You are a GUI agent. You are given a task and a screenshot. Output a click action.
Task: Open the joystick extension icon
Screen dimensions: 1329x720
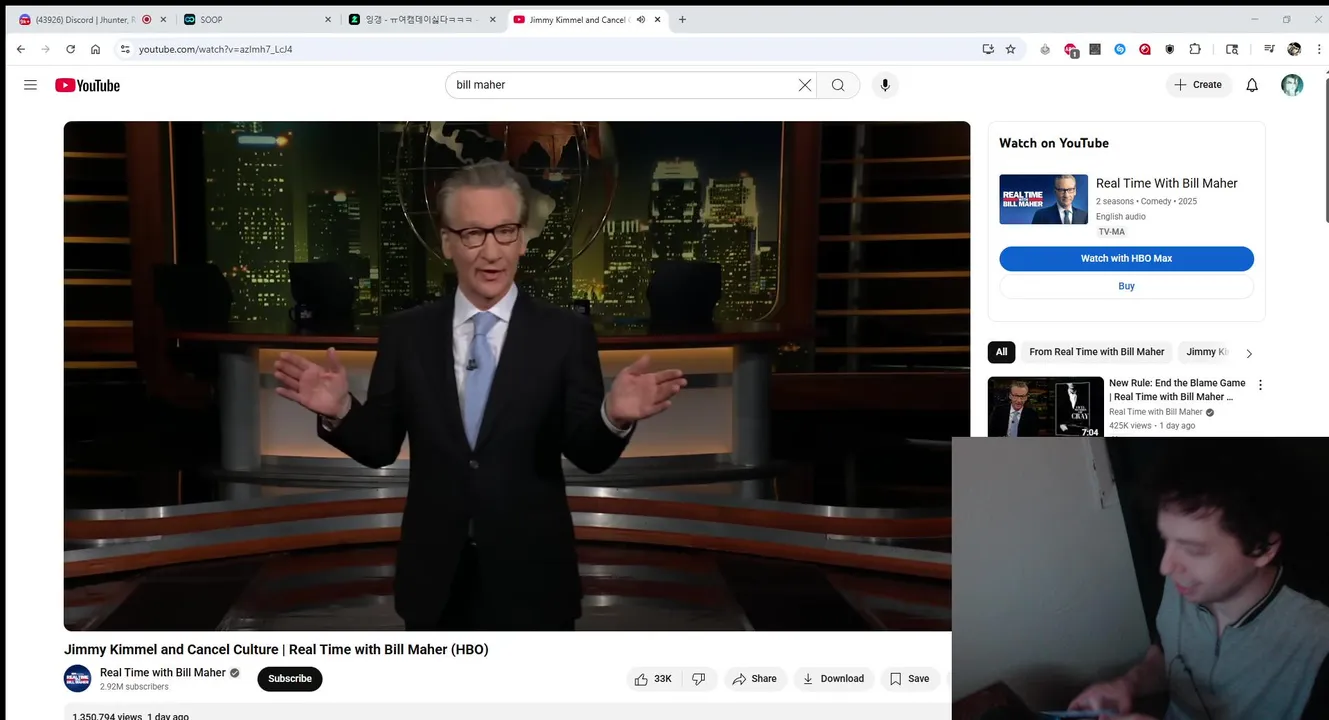(1045, 49)
